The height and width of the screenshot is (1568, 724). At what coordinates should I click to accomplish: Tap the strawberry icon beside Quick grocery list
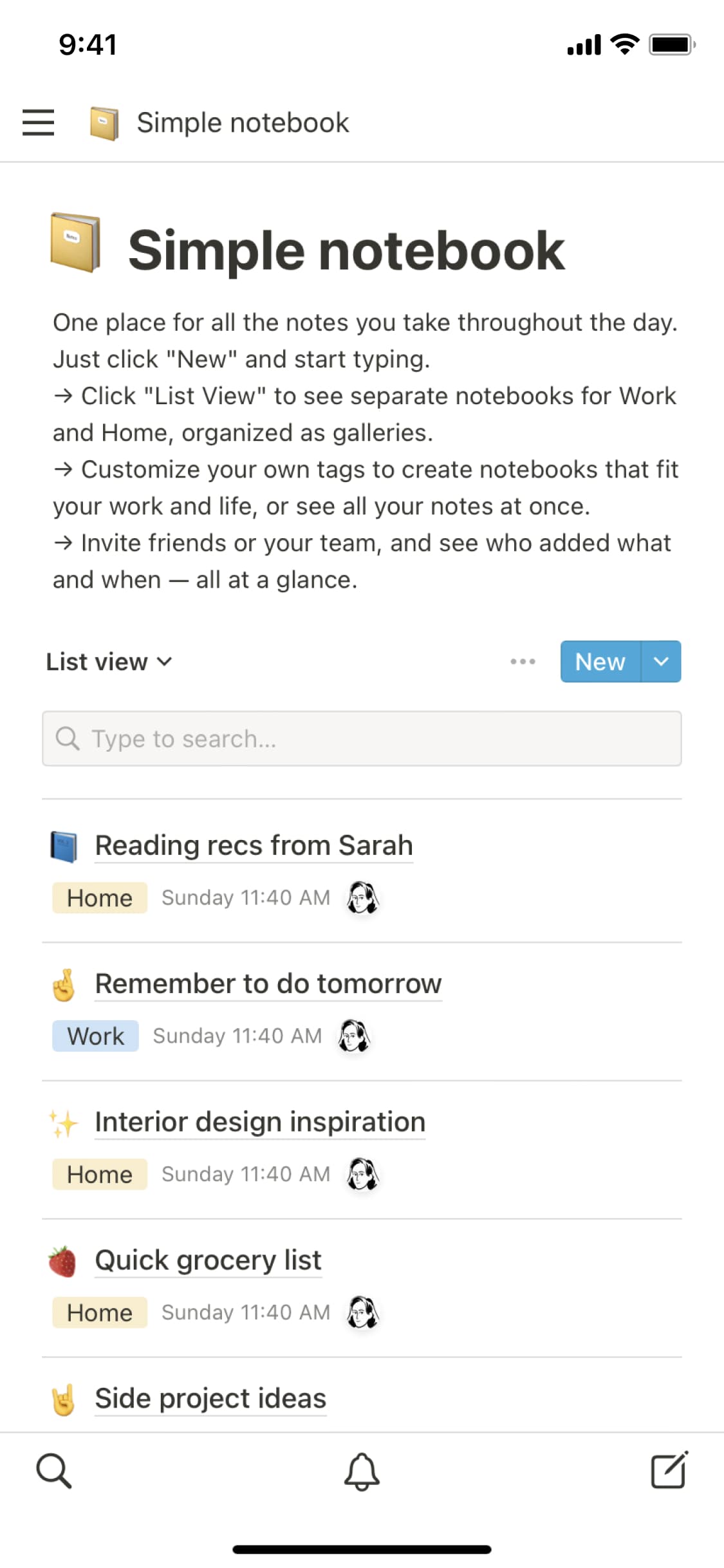(63, 1261)
